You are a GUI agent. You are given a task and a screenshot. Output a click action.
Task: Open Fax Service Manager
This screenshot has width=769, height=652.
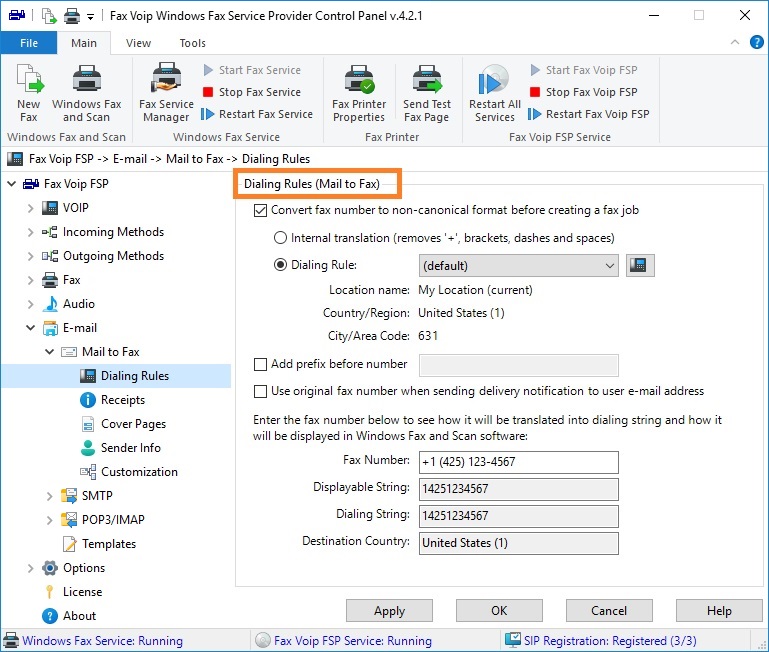coord(166,93)
